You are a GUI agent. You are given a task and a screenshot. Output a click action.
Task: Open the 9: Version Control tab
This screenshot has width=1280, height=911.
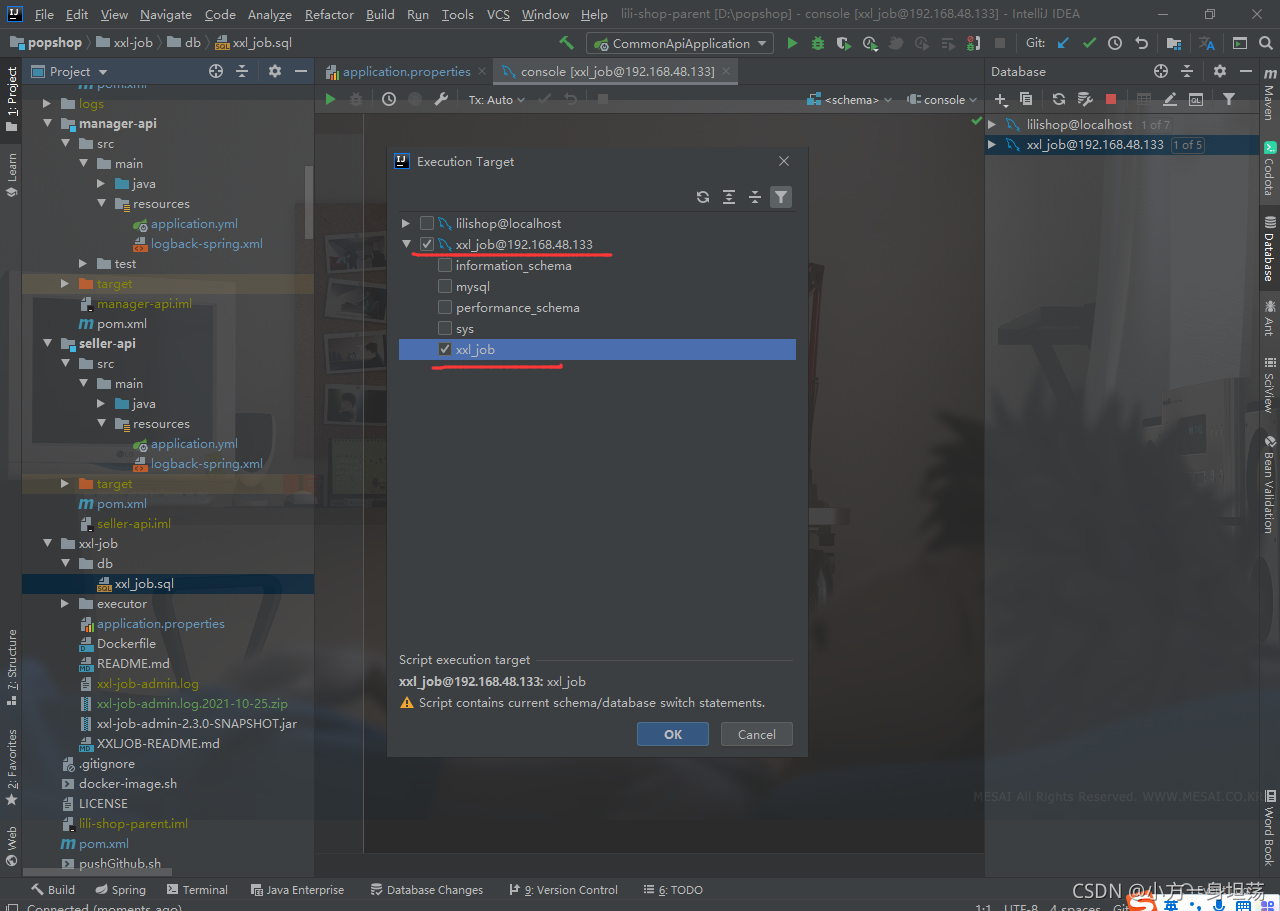click(563, 889)
